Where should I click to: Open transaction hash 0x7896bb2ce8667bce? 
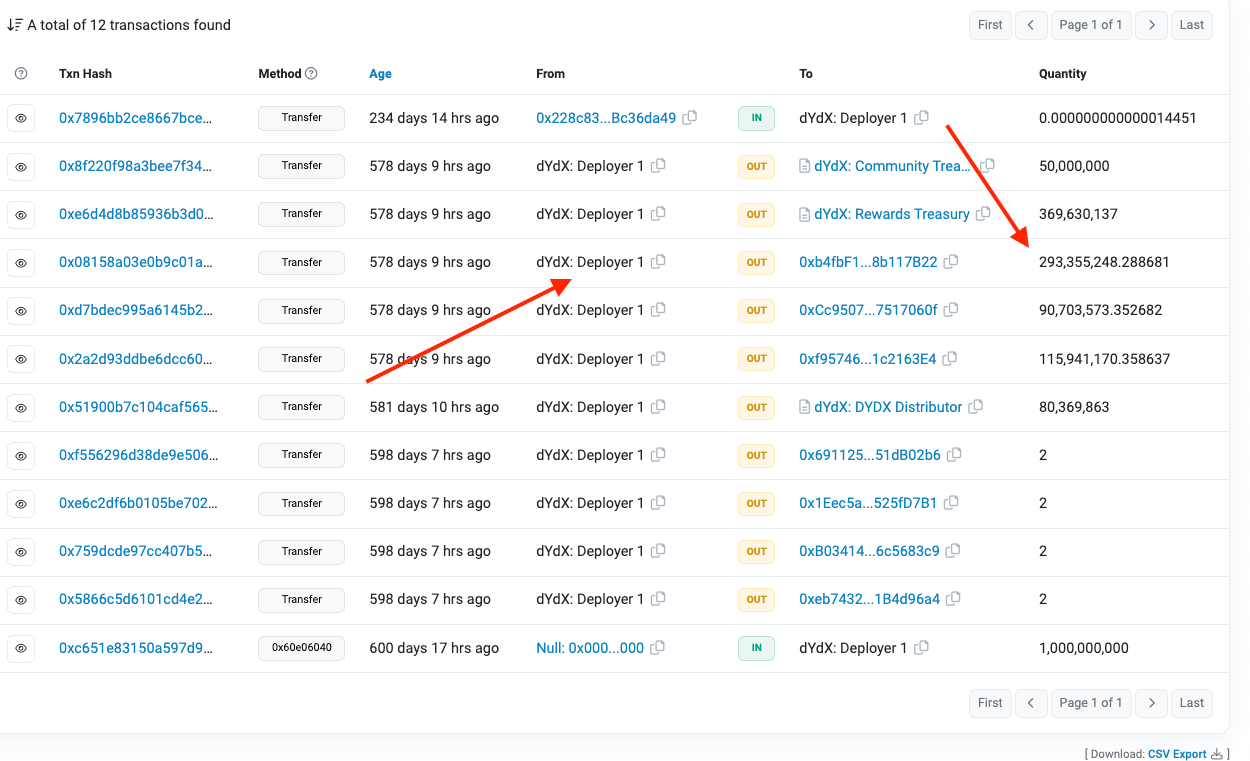coord(136,118)
